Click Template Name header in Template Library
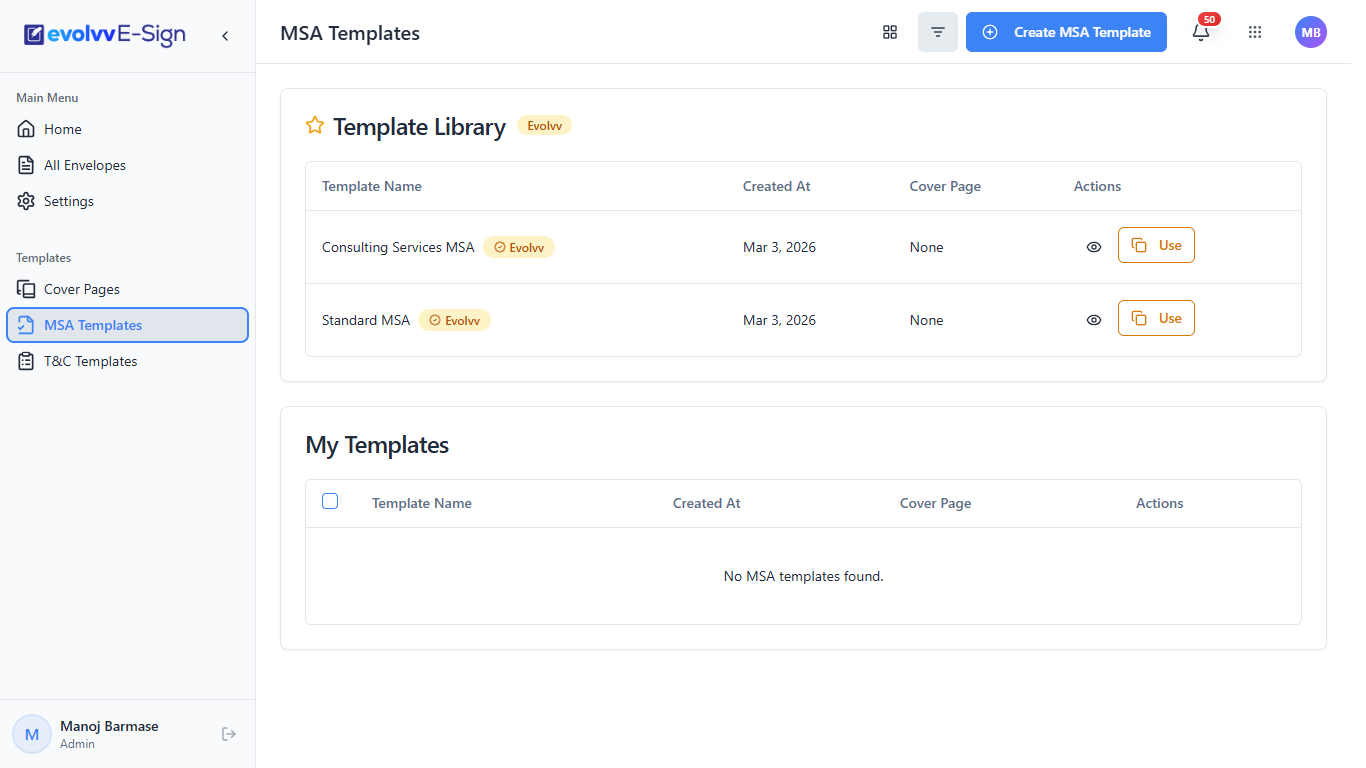The image size is (1366, 768). (x=372, y=186)
